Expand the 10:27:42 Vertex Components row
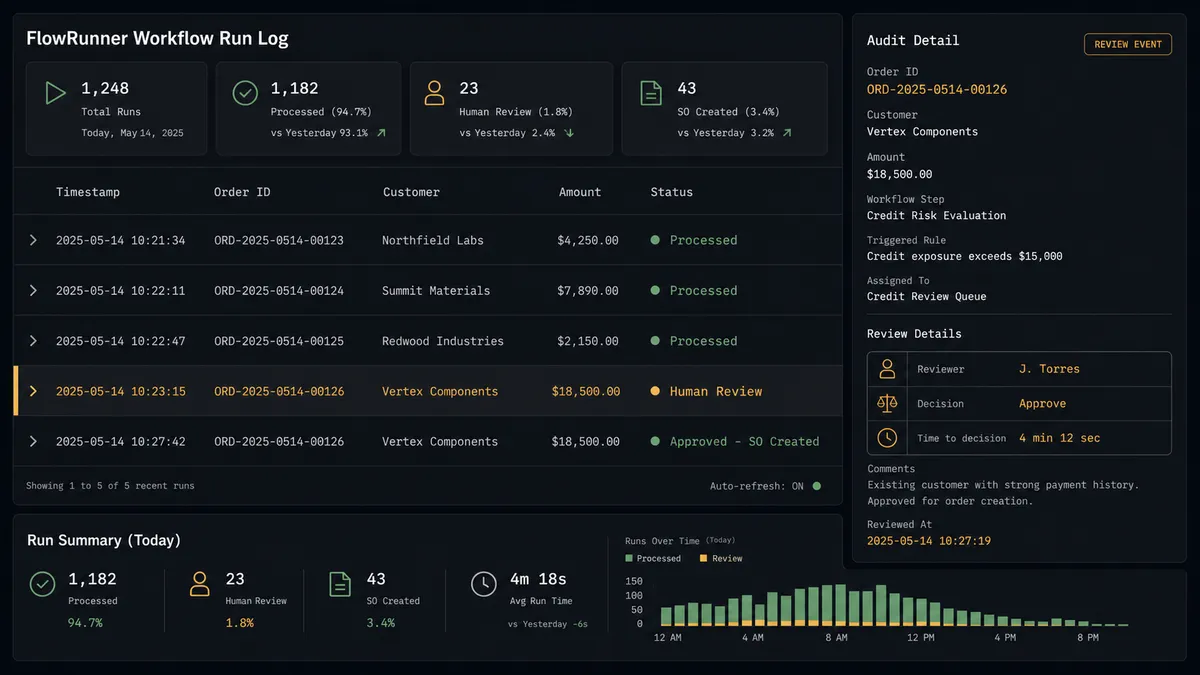The width and height of the screenshot is (1200, 675). 33,441
